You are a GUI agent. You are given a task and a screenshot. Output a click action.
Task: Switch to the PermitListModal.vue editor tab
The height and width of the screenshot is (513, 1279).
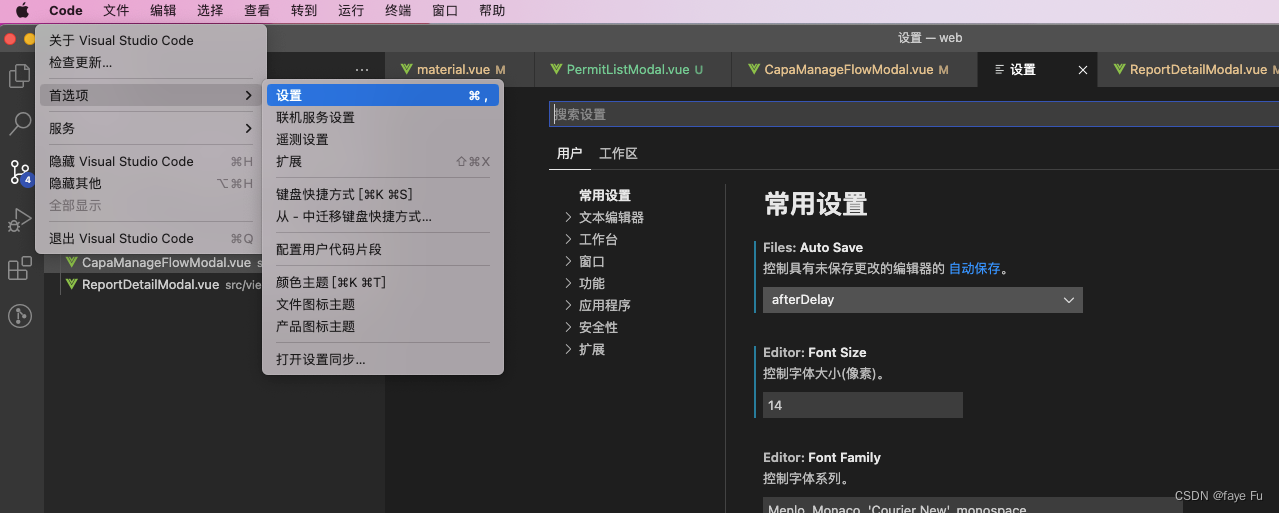pos(634,70)
